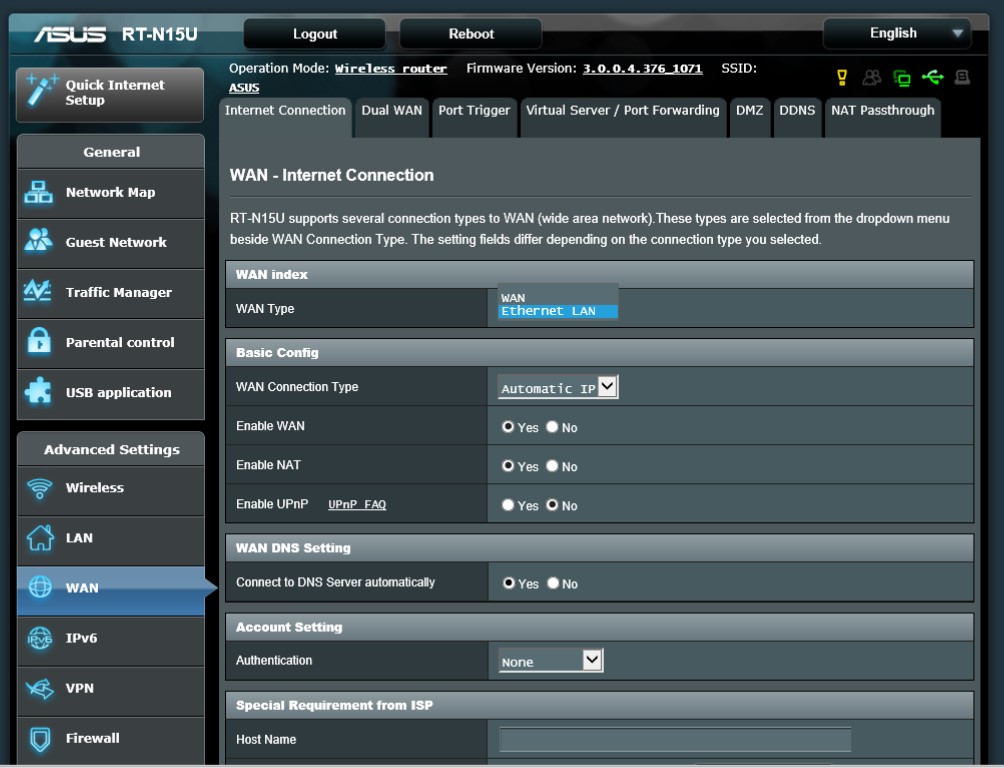
Task: Click the green network clients status icon
Action: [902, 77]
